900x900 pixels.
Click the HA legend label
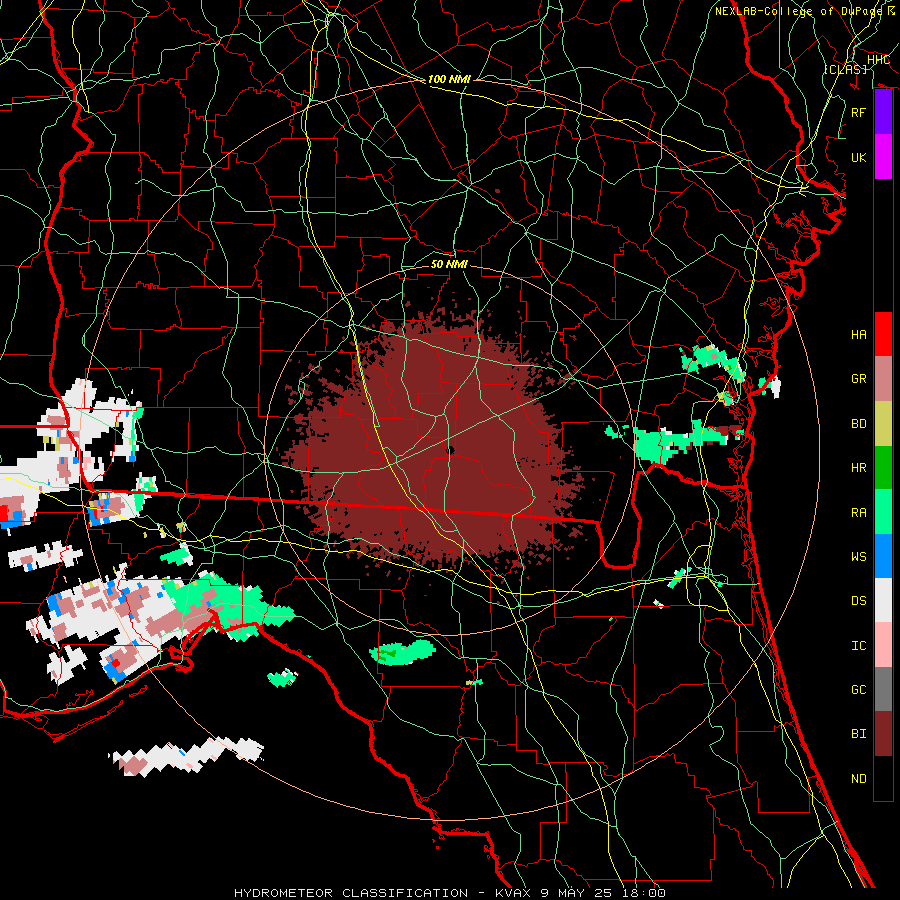(858, 335)
